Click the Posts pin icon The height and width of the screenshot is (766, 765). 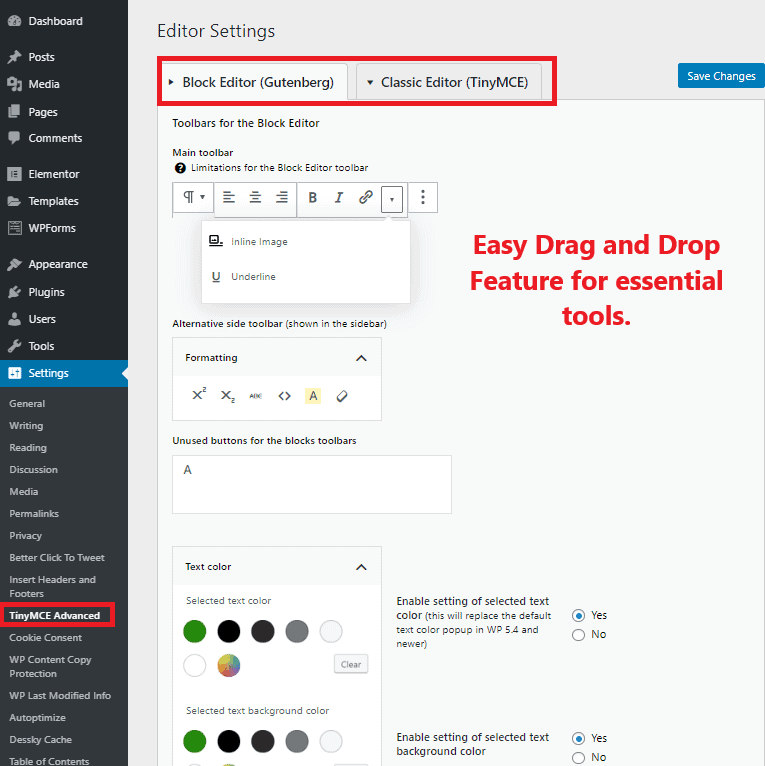(15, 57)
